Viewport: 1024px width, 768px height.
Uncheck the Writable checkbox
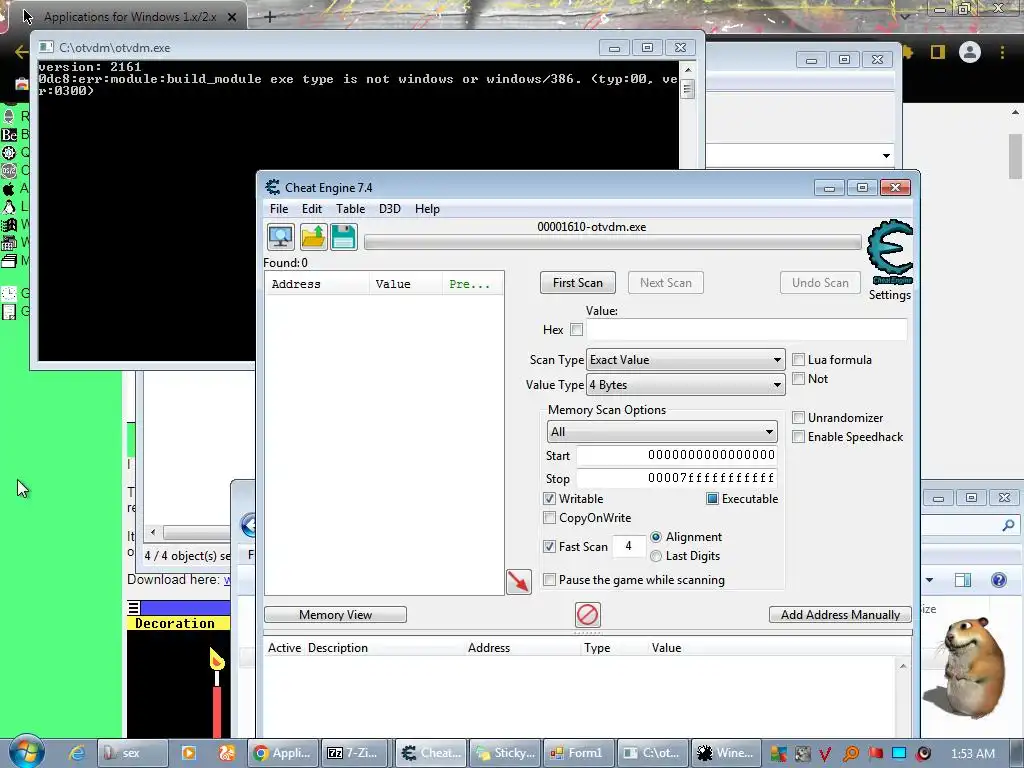[x=549, y=499]
